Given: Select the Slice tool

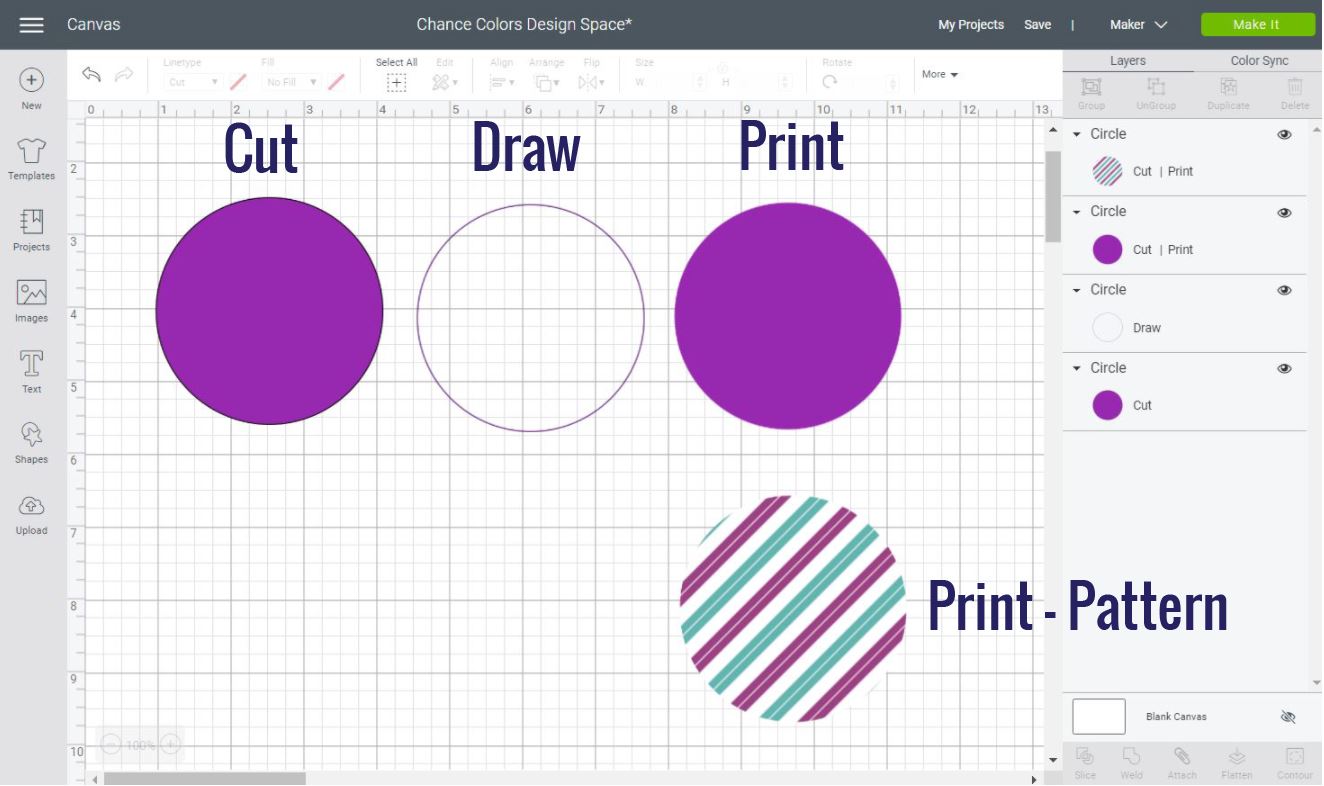Looking at the screenshot, I should click(x=1084, y=760).
